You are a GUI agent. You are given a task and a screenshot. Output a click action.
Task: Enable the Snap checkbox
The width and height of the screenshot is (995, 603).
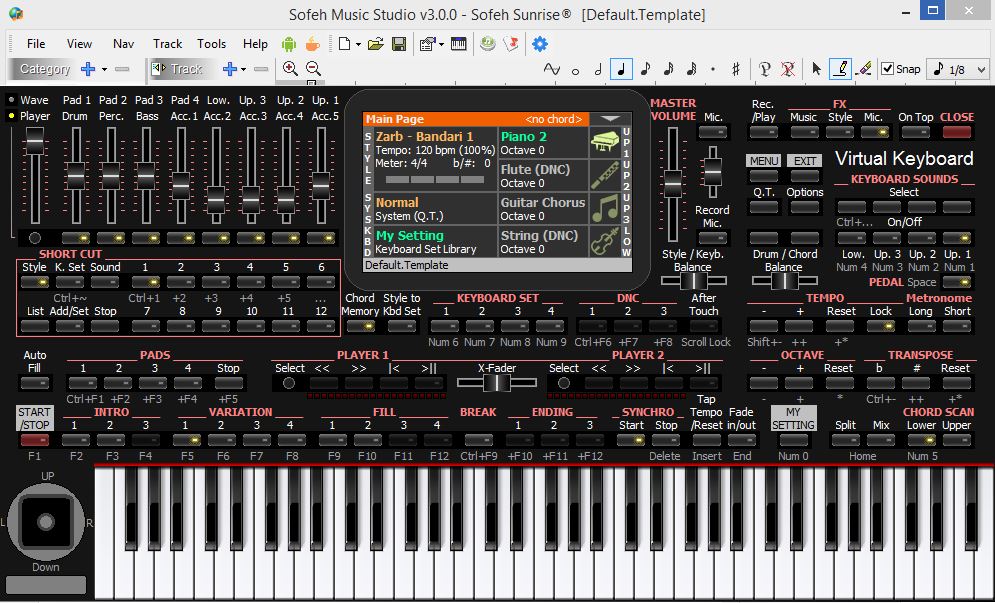(x=889, y=68)
